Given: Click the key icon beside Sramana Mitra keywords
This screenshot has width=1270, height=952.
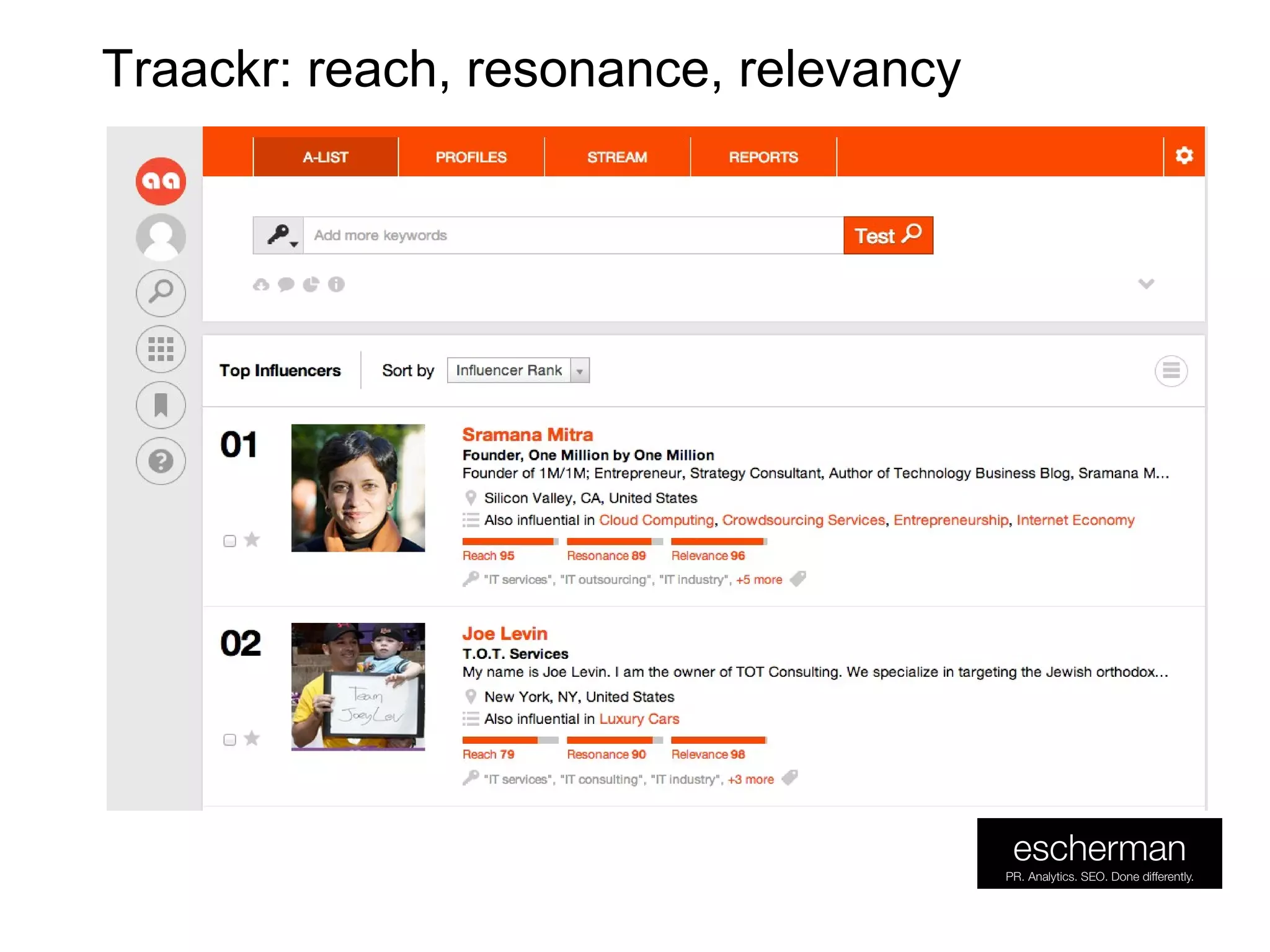Looking at the screenshot, I should pos(471,579).
